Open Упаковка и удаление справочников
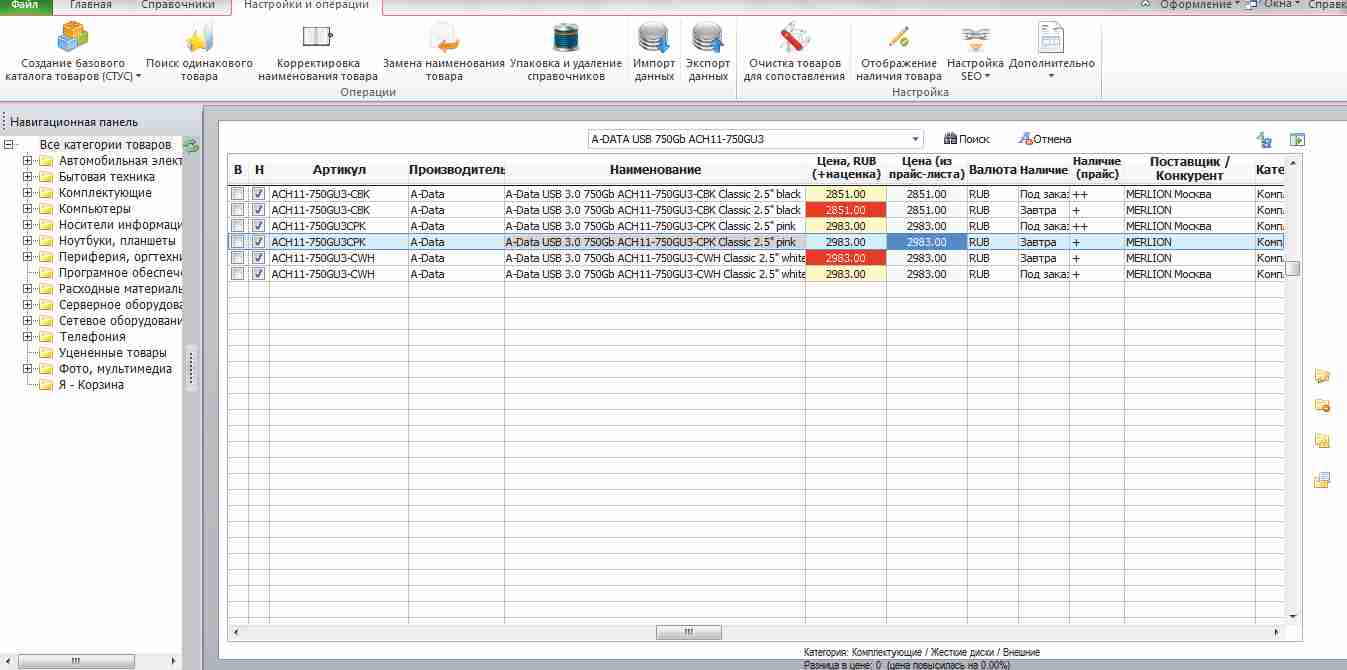Screen dimensions: 1347x670 pos(566,50)
